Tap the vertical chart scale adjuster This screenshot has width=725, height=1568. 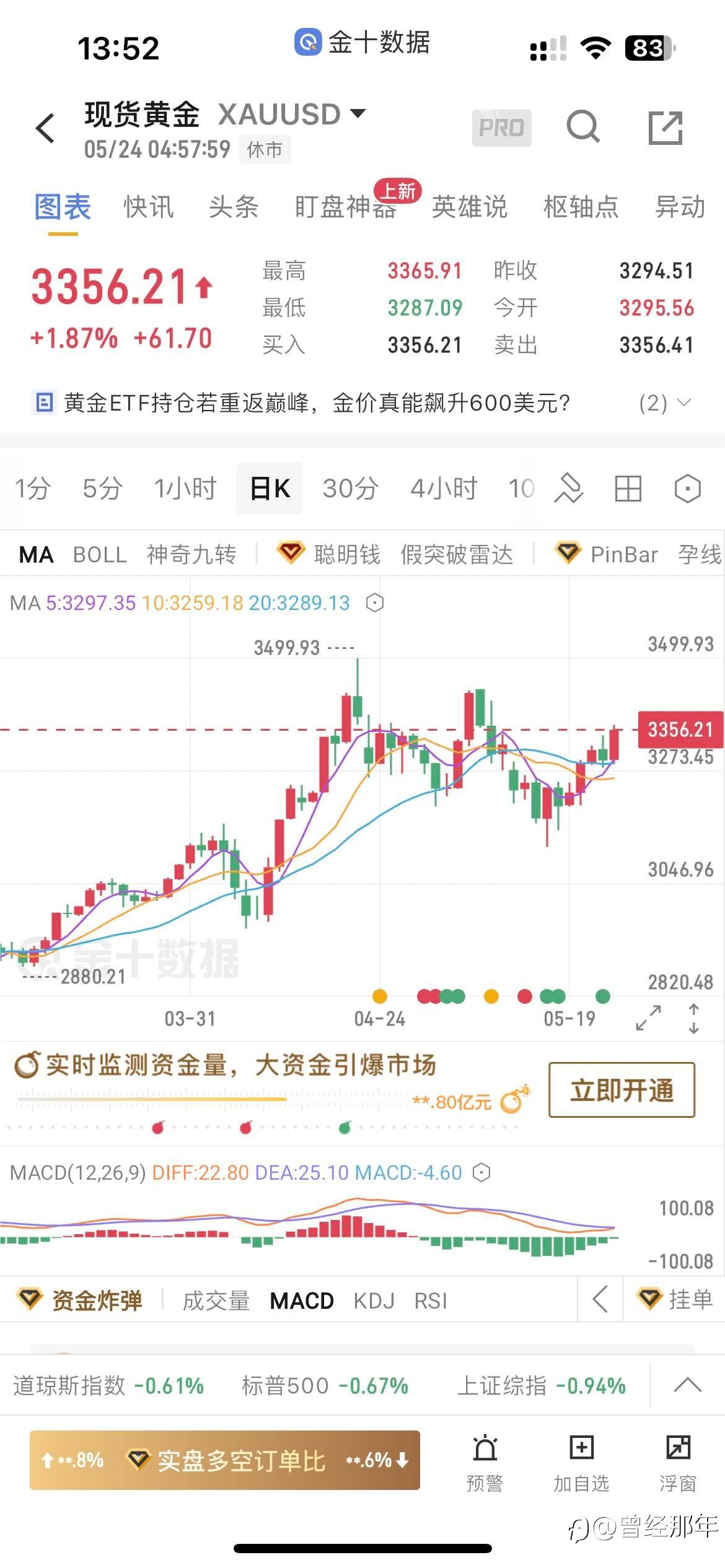694,1017
